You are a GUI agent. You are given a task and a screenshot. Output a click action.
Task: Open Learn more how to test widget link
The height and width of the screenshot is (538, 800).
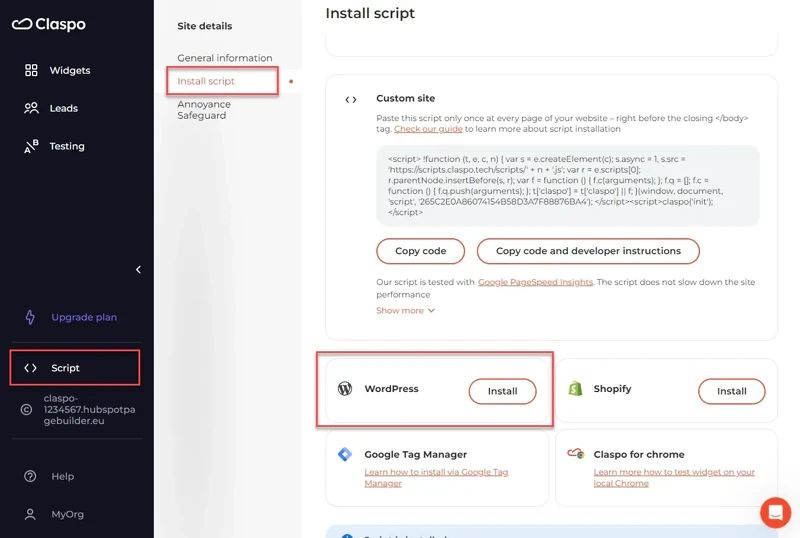[674, 477]
